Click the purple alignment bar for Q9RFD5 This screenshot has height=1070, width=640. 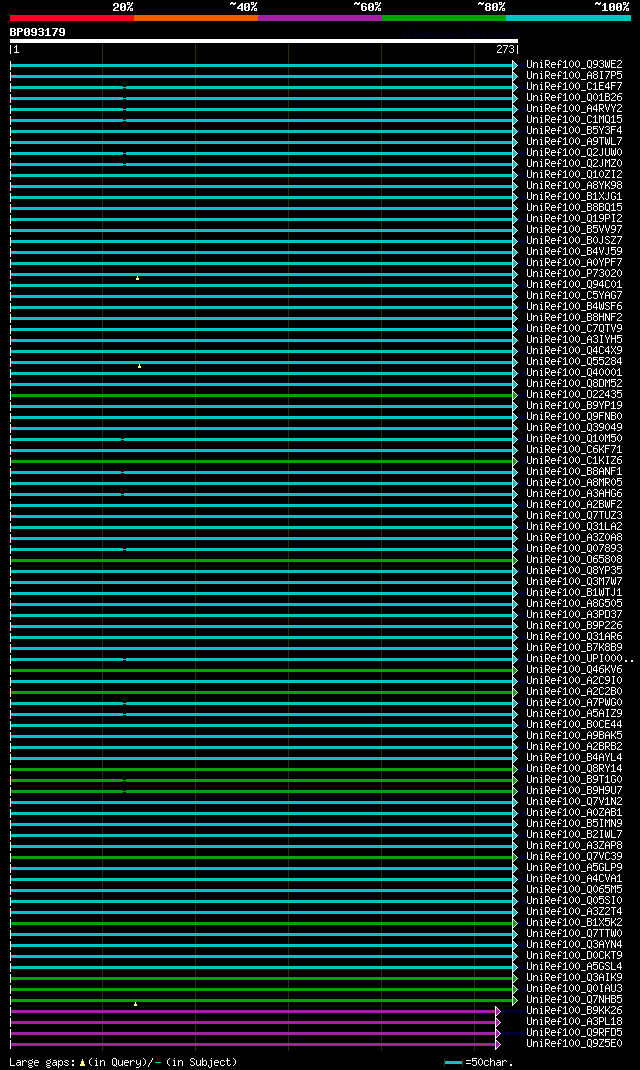click(x=254, y=1033)
